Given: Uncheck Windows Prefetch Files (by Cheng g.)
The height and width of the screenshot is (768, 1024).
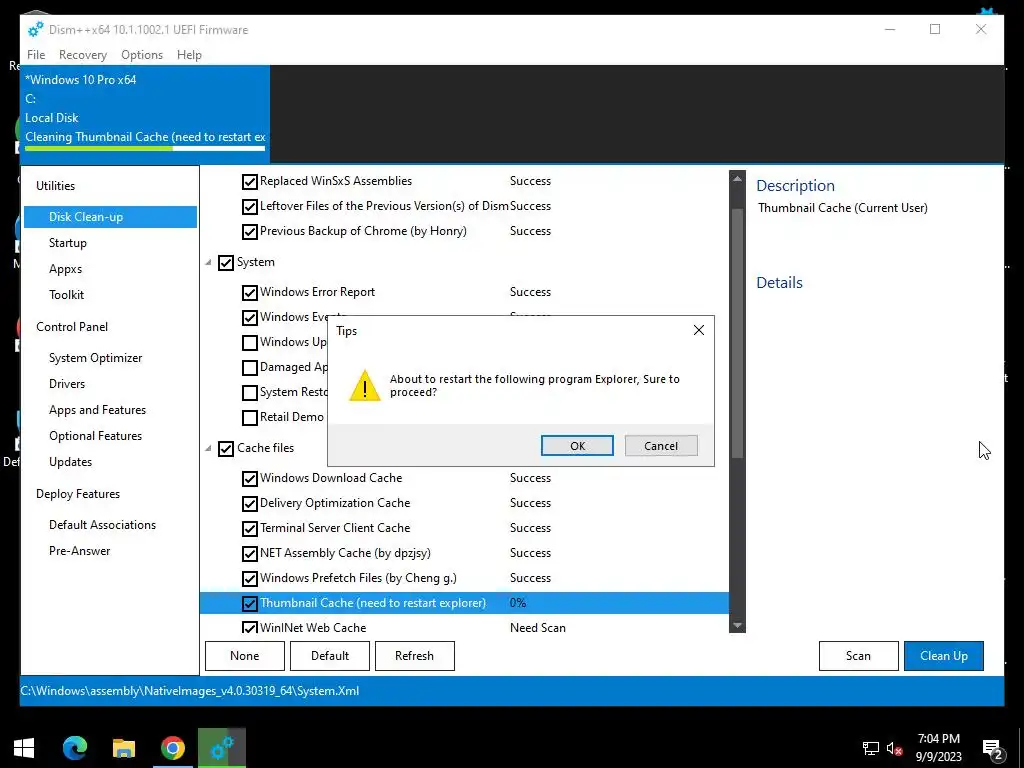Looking at the screenshot, I should point(249,579).
